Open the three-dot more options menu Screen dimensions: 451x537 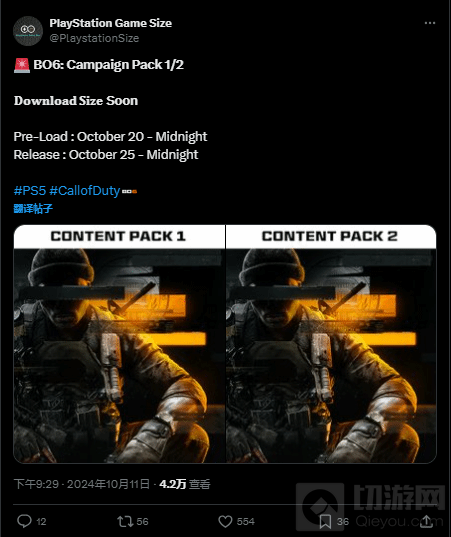point(429,23)
